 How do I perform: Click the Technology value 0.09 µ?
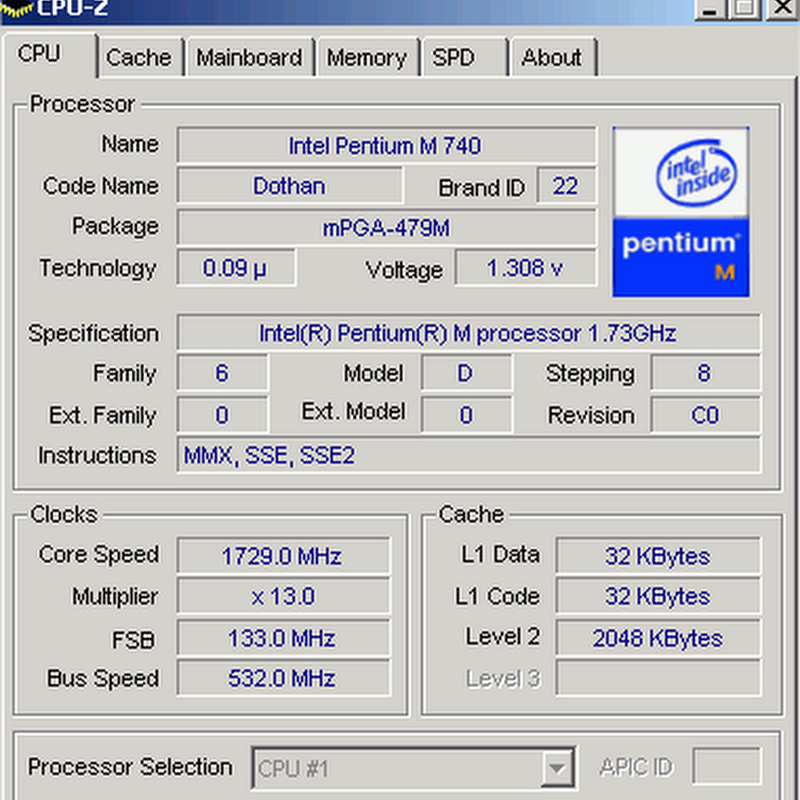click(236, 268)
